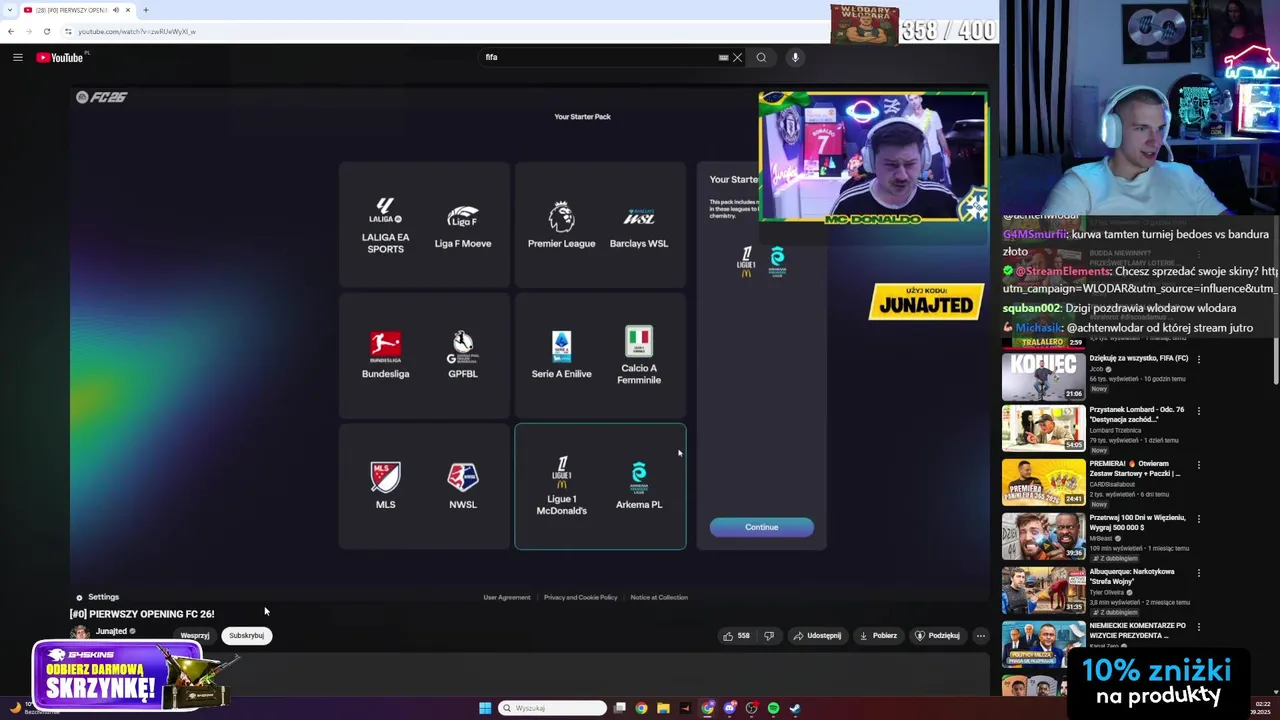The image size is (1280, 720).
Task: Open File Explorer from the taskbar
Action: 663,708
